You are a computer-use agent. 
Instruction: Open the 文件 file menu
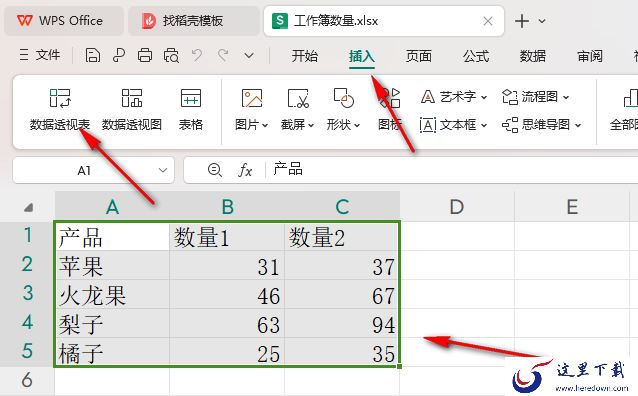click(x=39, y=55)
